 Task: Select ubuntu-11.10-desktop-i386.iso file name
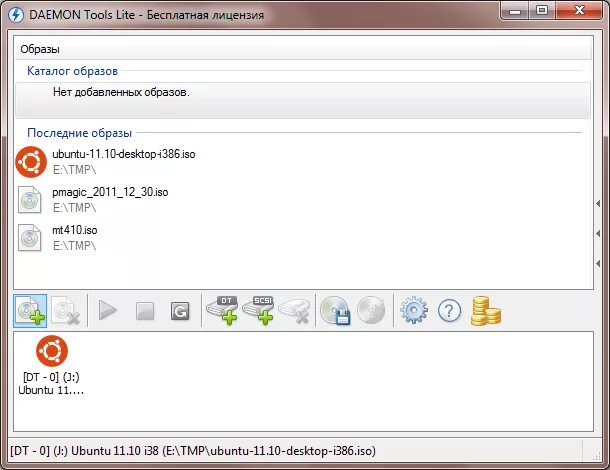pos(124,154)
